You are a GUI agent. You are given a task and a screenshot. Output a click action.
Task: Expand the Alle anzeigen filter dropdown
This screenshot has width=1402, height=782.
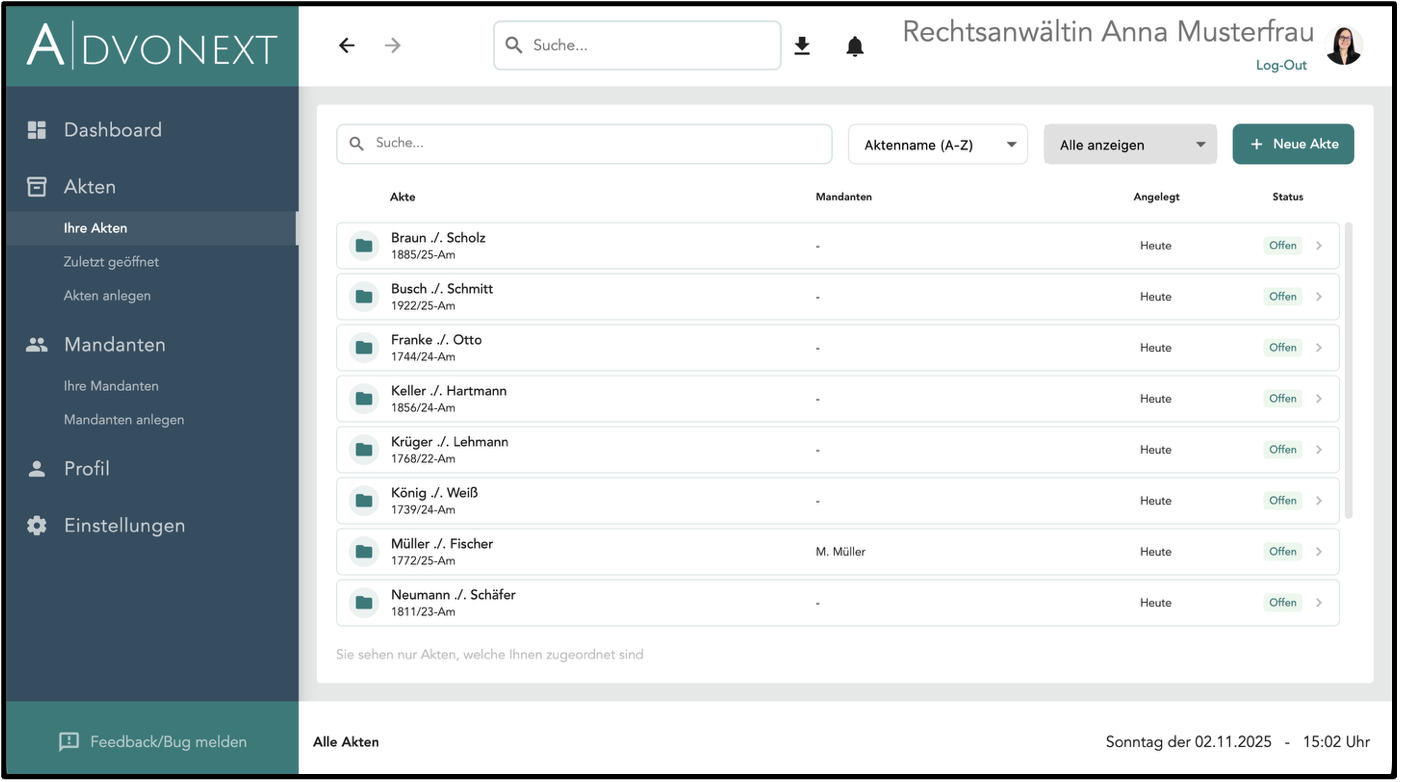[1130, 145]
